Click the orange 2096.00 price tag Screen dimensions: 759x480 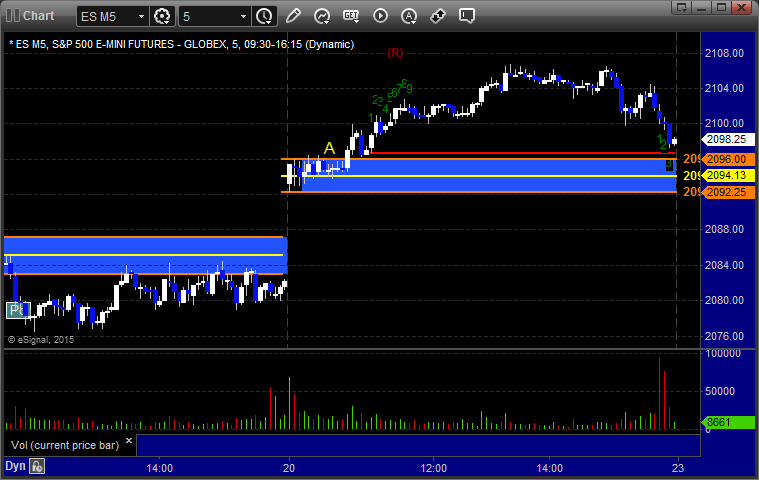click(x=729, y=159)
